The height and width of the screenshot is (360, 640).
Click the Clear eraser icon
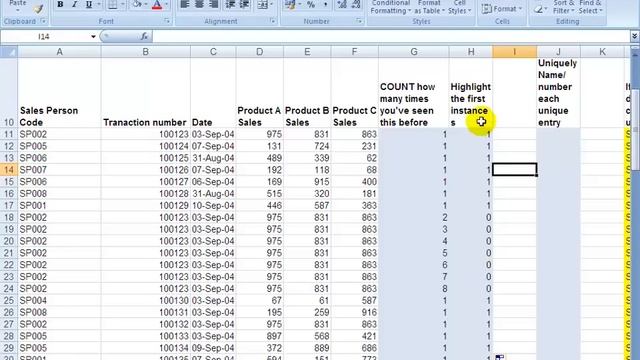[540, 9]
